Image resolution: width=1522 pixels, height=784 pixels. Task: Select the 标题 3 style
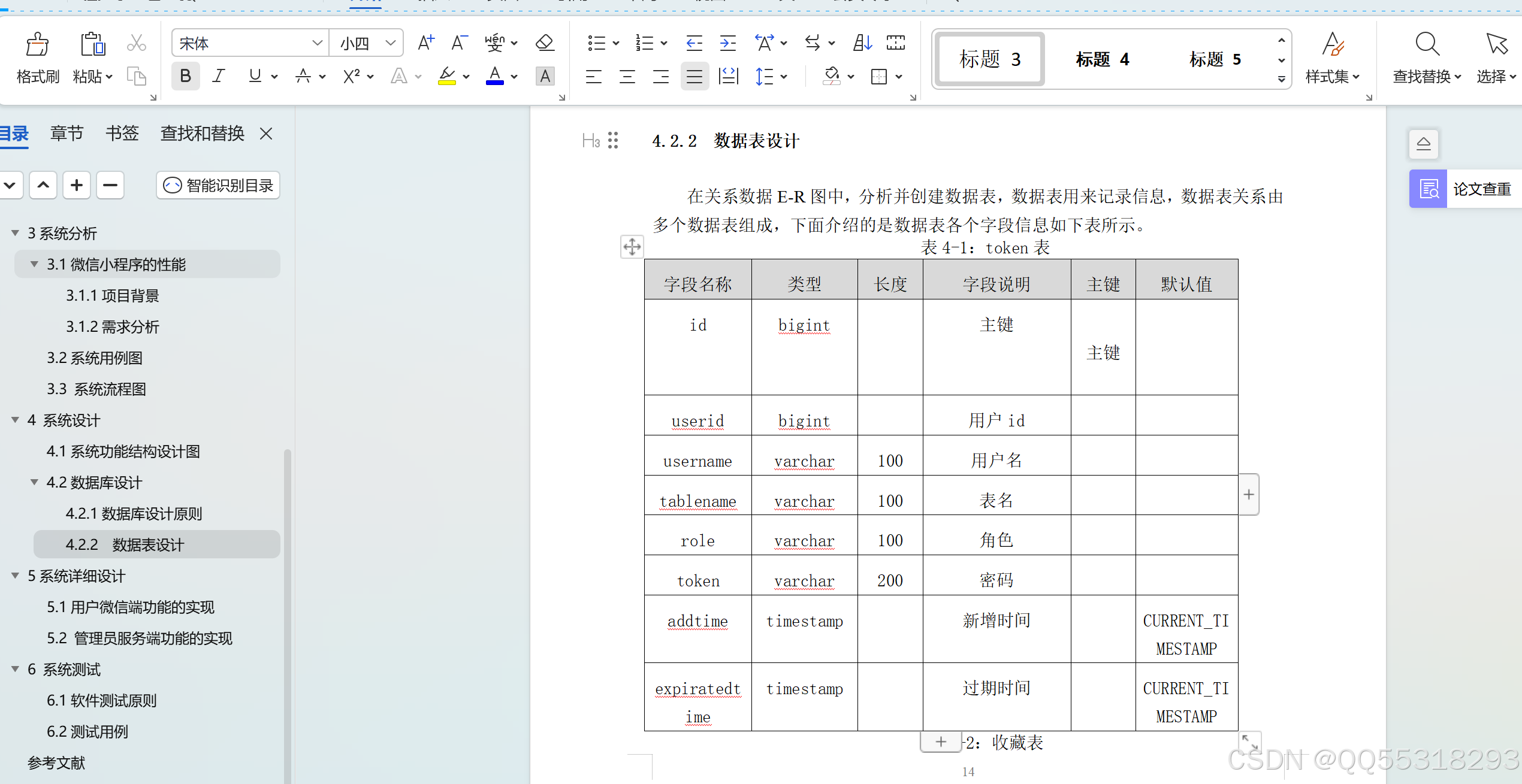(990, 59)
